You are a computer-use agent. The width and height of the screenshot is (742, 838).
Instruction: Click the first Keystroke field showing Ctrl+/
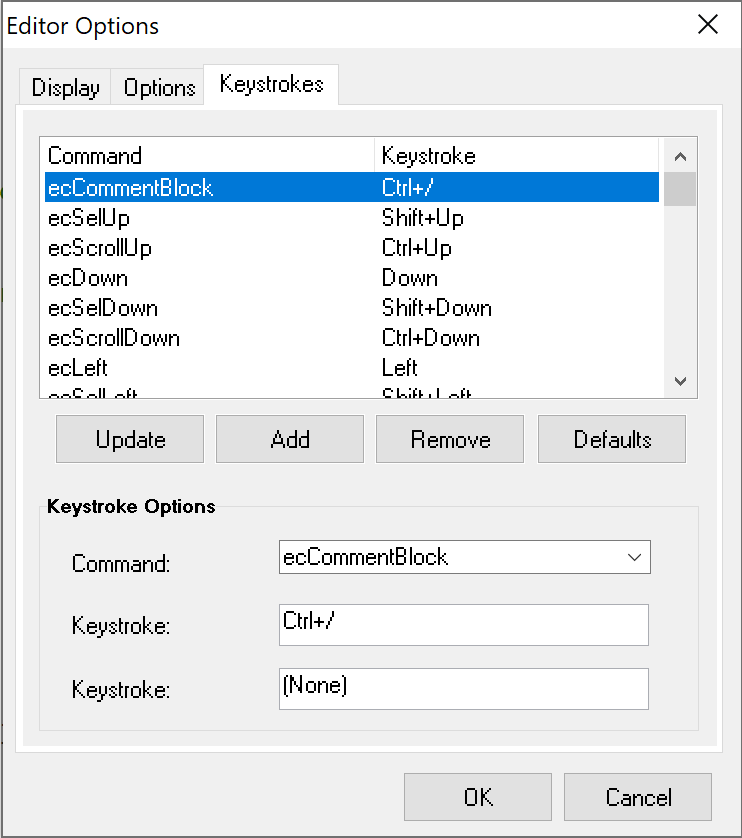click(x=464, y=624)
